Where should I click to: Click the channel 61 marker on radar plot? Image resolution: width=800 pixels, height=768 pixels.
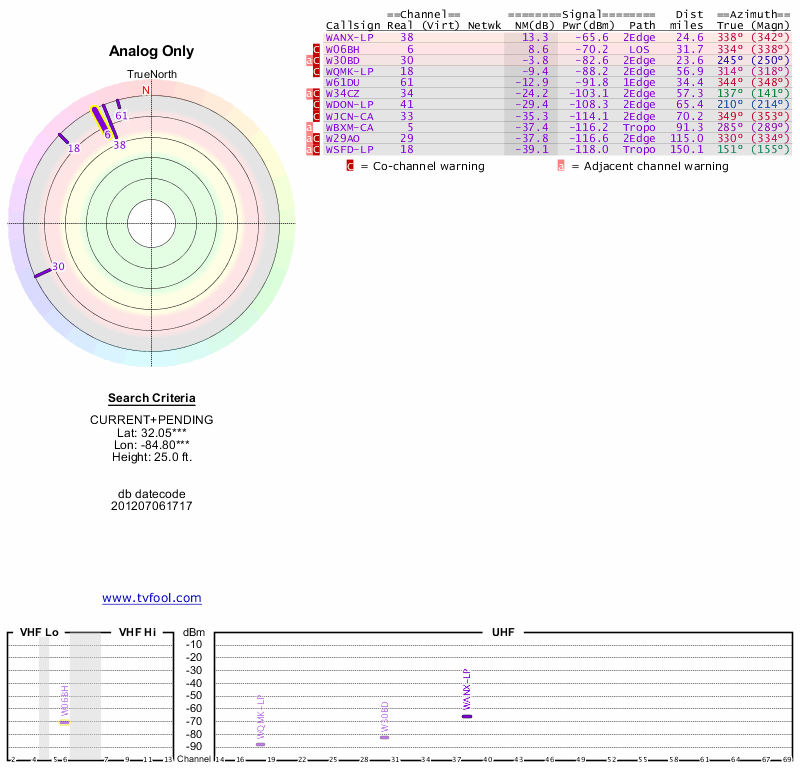[118, 104]
